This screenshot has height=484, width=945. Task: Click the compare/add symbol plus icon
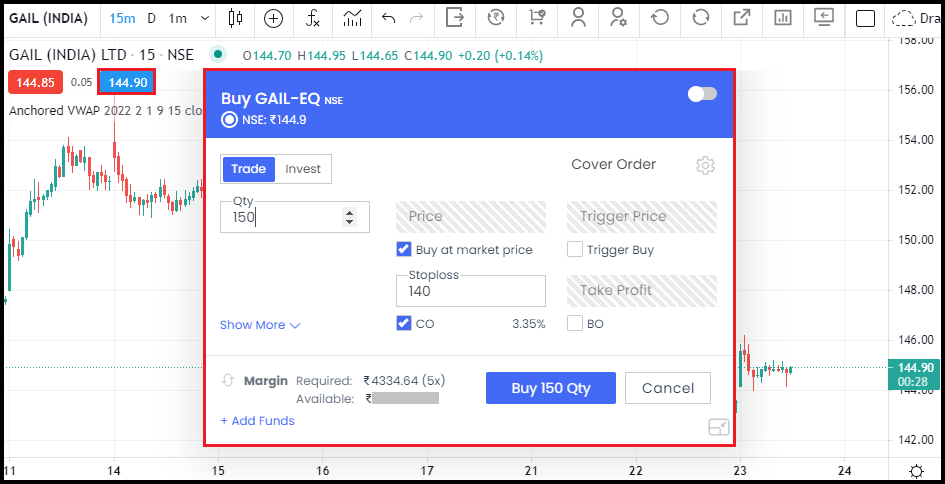point(274,19)
